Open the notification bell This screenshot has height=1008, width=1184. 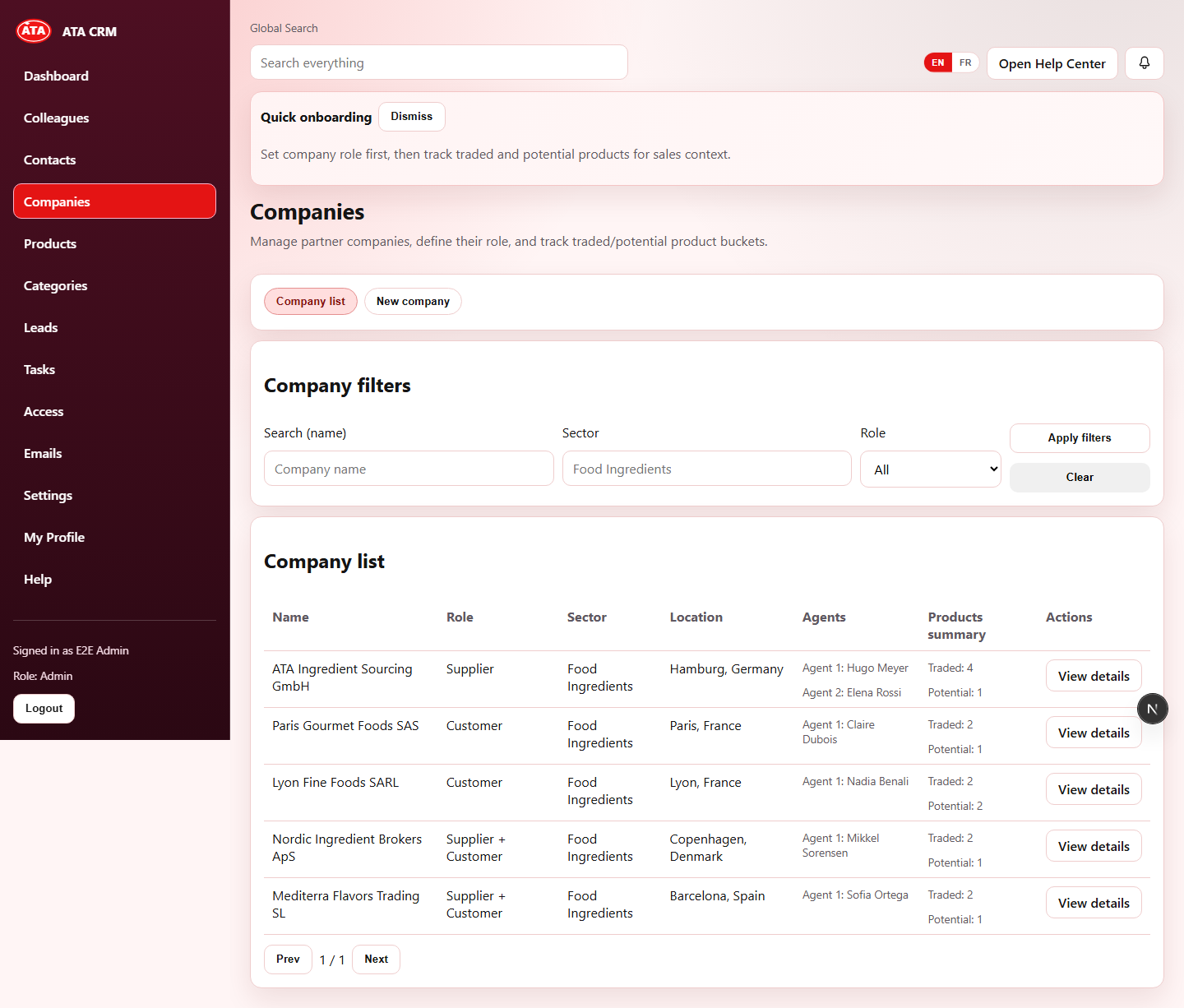pos(1144,63)
